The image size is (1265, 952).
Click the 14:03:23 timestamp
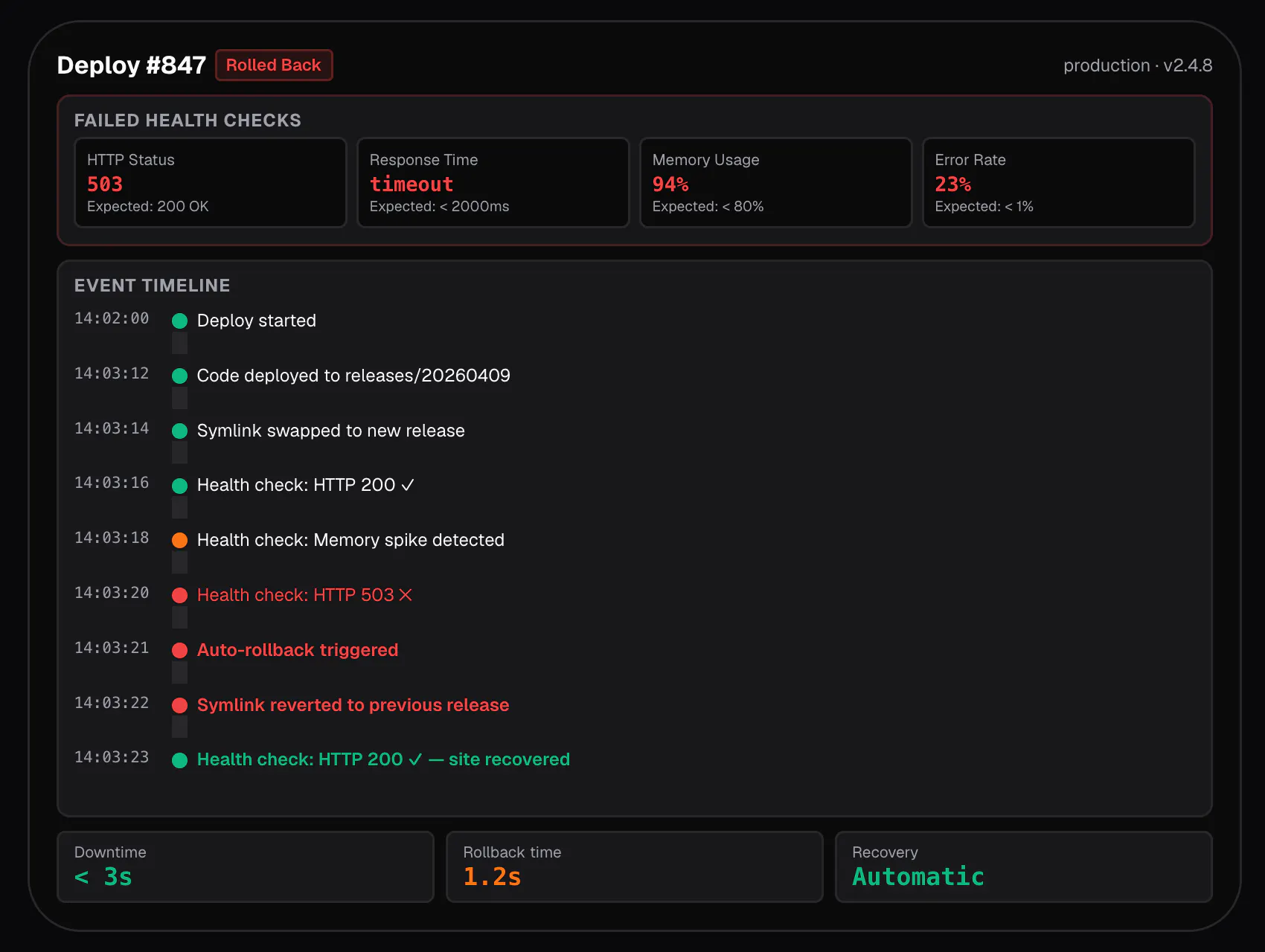[112, 757]
